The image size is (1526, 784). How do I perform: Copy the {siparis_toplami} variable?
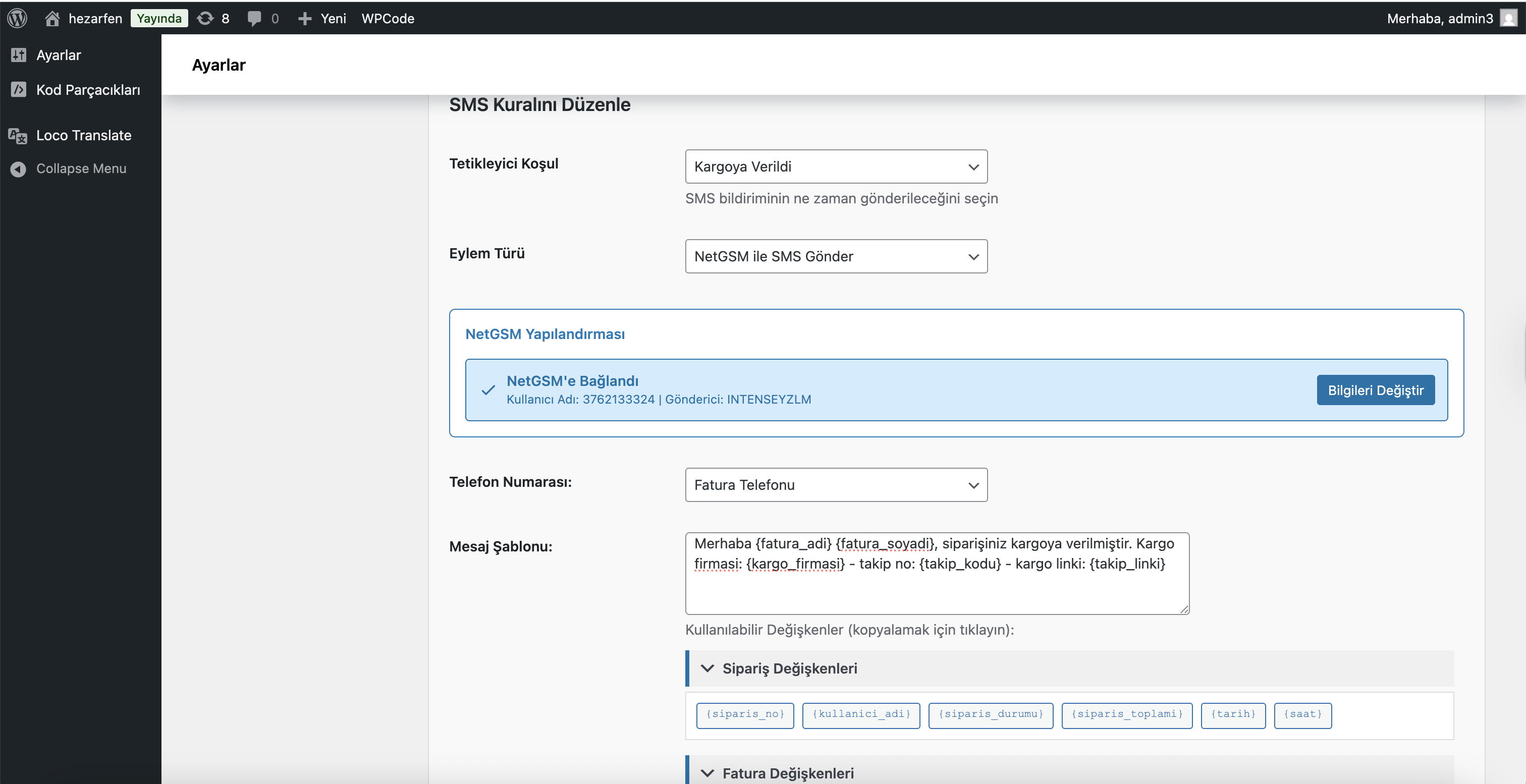[1127, 715]
